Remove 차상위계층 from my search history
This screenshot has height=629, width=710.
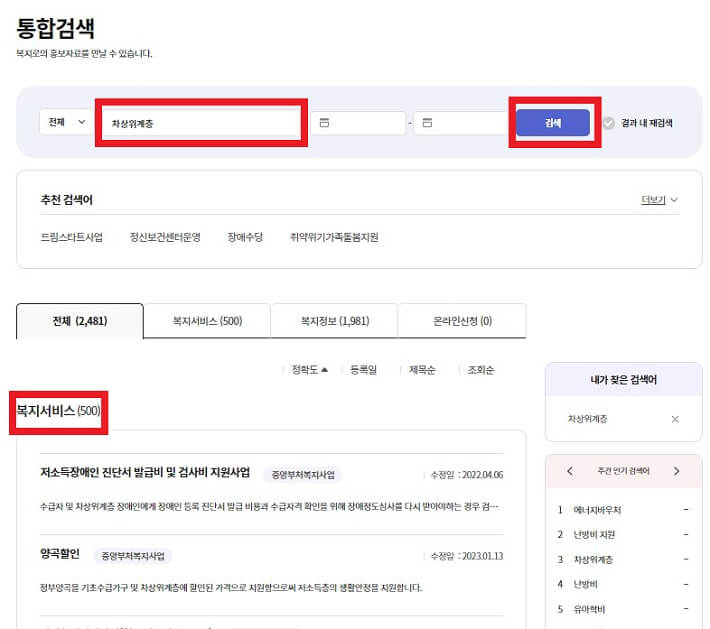click(675, 419)
